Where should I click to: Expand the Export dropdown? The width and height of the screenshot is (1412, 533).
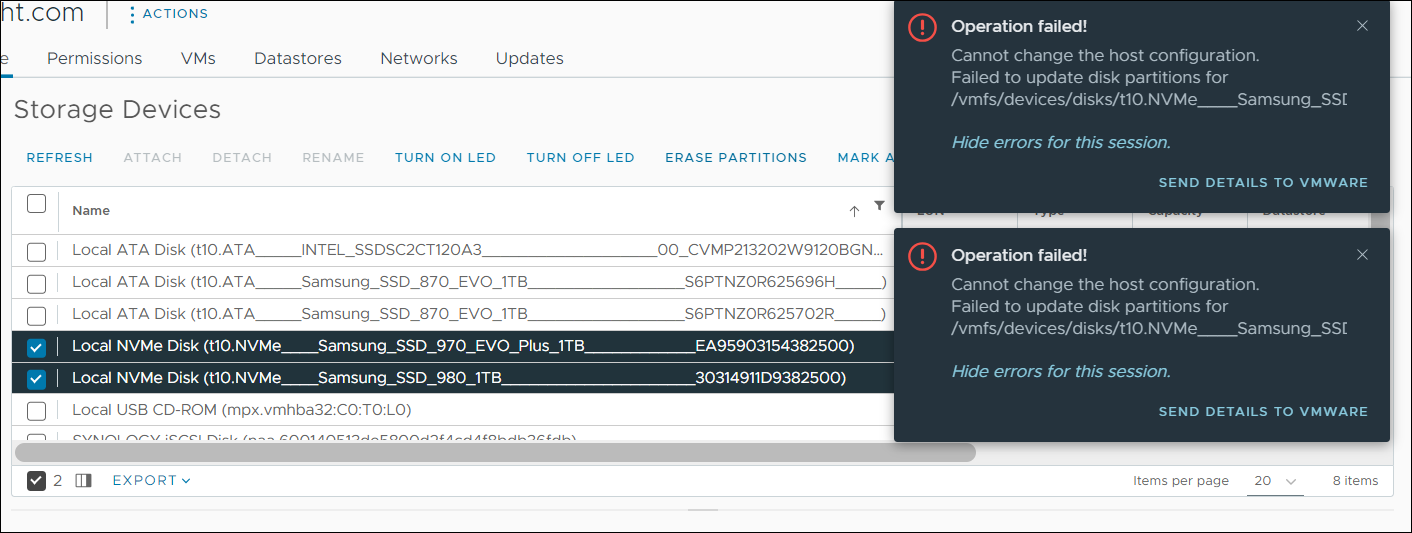pos(151,481)
